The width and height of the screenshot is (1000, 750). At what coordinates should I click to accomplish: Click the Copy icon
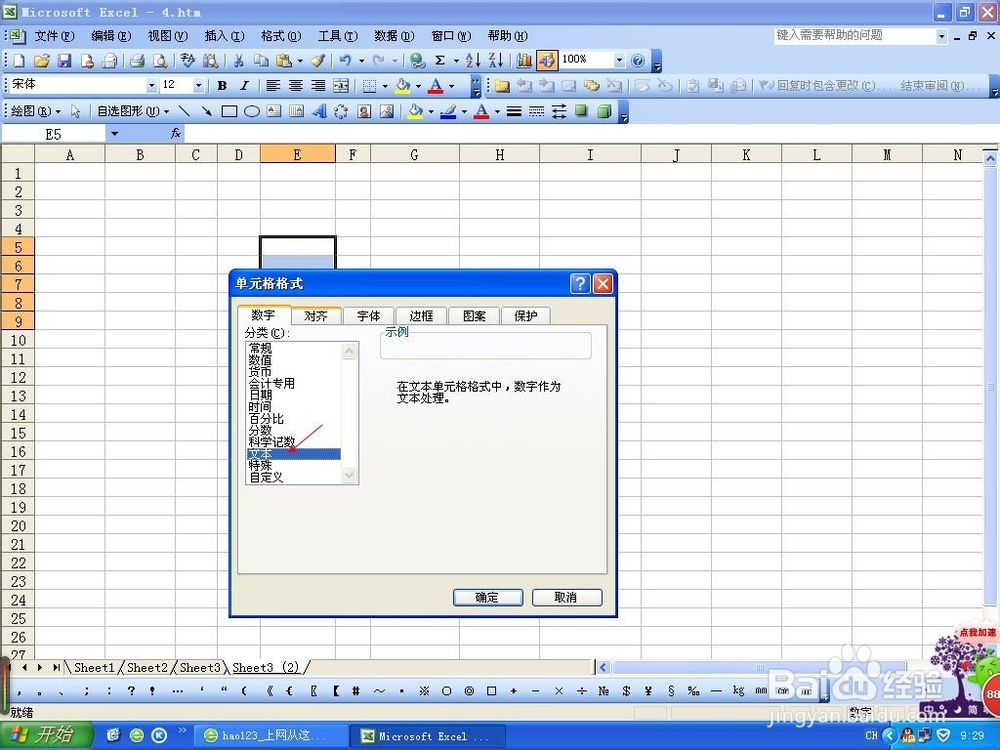pos(261,61)
